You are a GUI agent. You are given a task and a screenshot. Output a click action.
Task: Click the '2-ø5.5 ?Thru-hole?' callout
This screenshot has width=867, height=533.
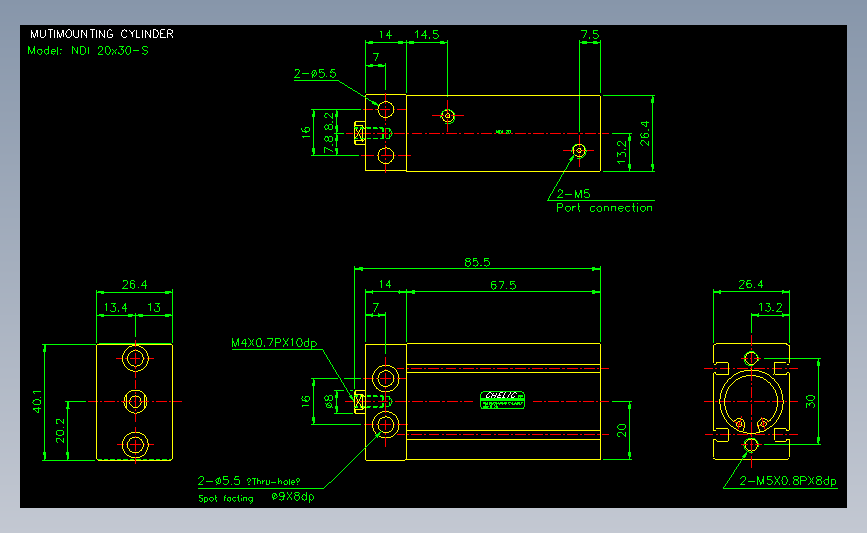pyautogui.click(x=249, y=481)
